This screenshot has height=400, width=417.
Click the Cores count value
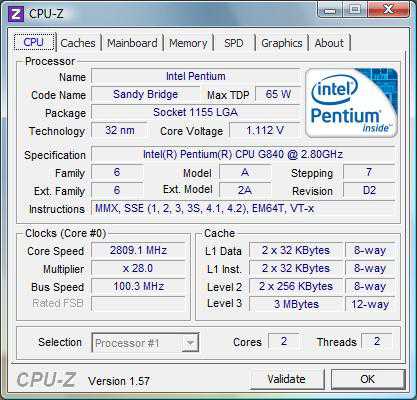(284, 341)
